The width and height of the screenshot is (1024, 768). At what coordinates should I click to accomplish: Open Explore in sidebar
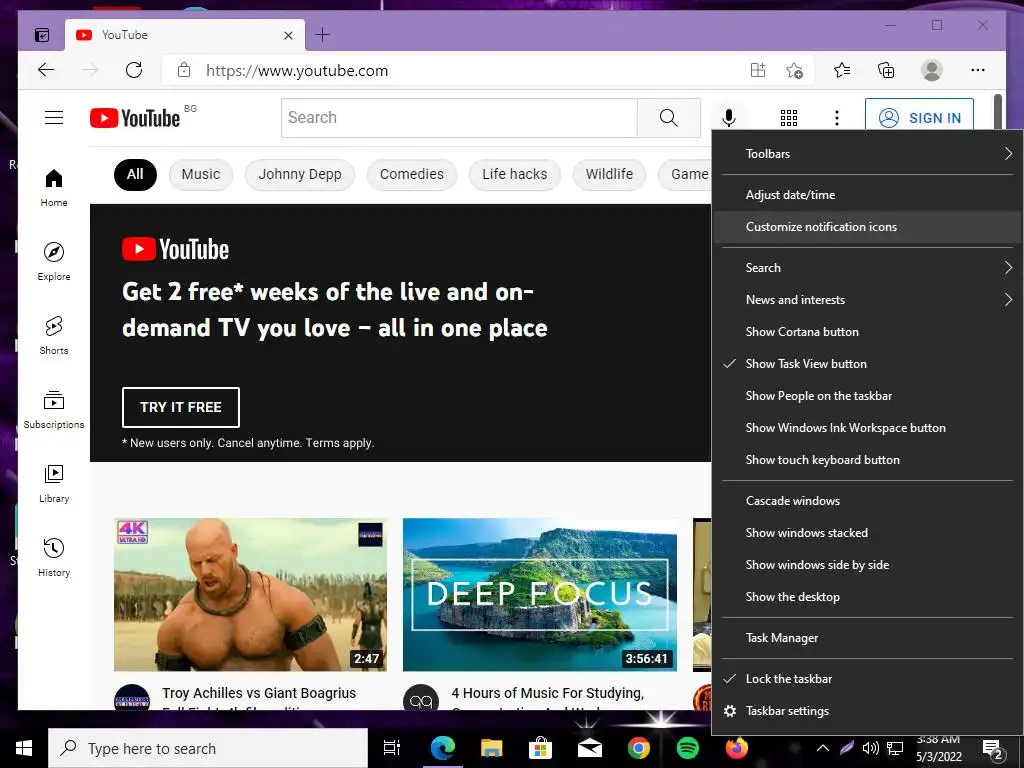click(x=54, y=262)
